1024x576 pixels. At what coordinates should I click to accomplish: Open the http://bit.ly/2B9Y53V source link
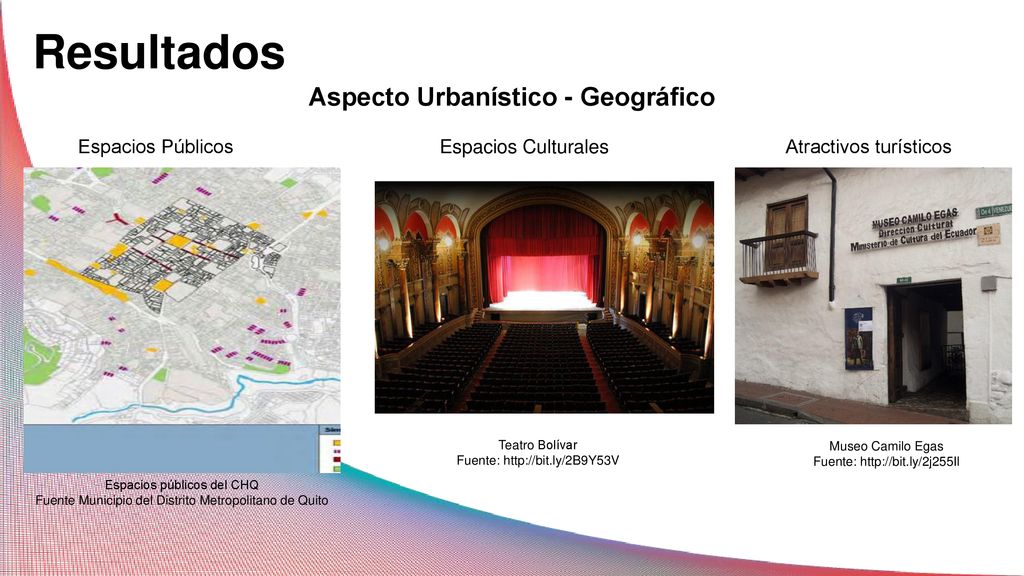[x=561, y=460]
